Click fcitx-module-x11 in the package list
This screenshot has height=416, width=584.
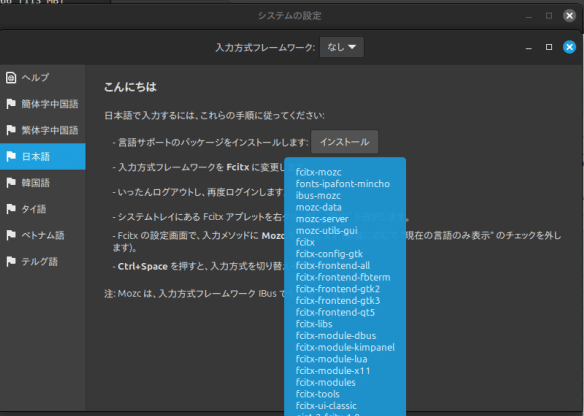point(333,371)
